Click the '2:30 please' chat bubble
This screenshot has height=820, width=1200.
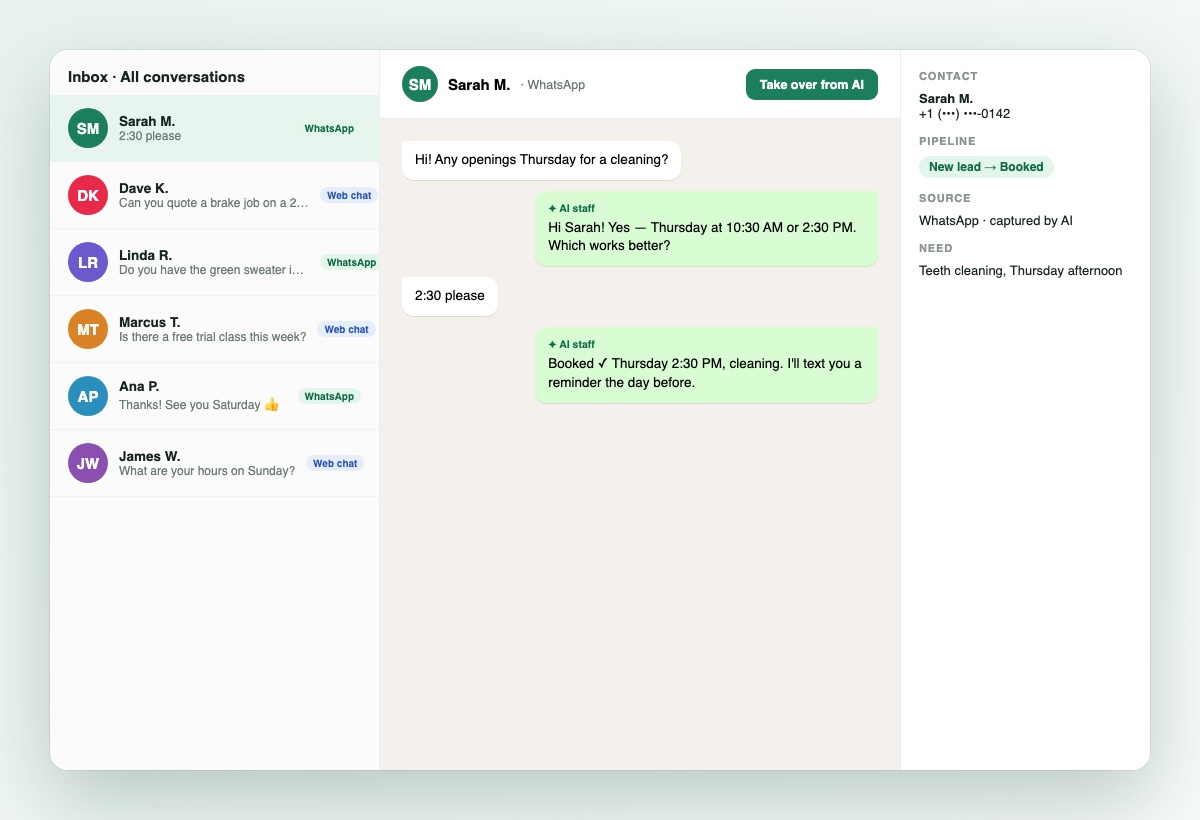450,296
